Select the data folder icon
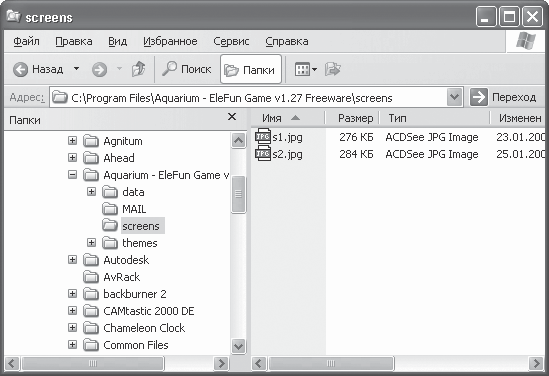The image size is (549, 376). pyautogui.click(x=110, y=192)
